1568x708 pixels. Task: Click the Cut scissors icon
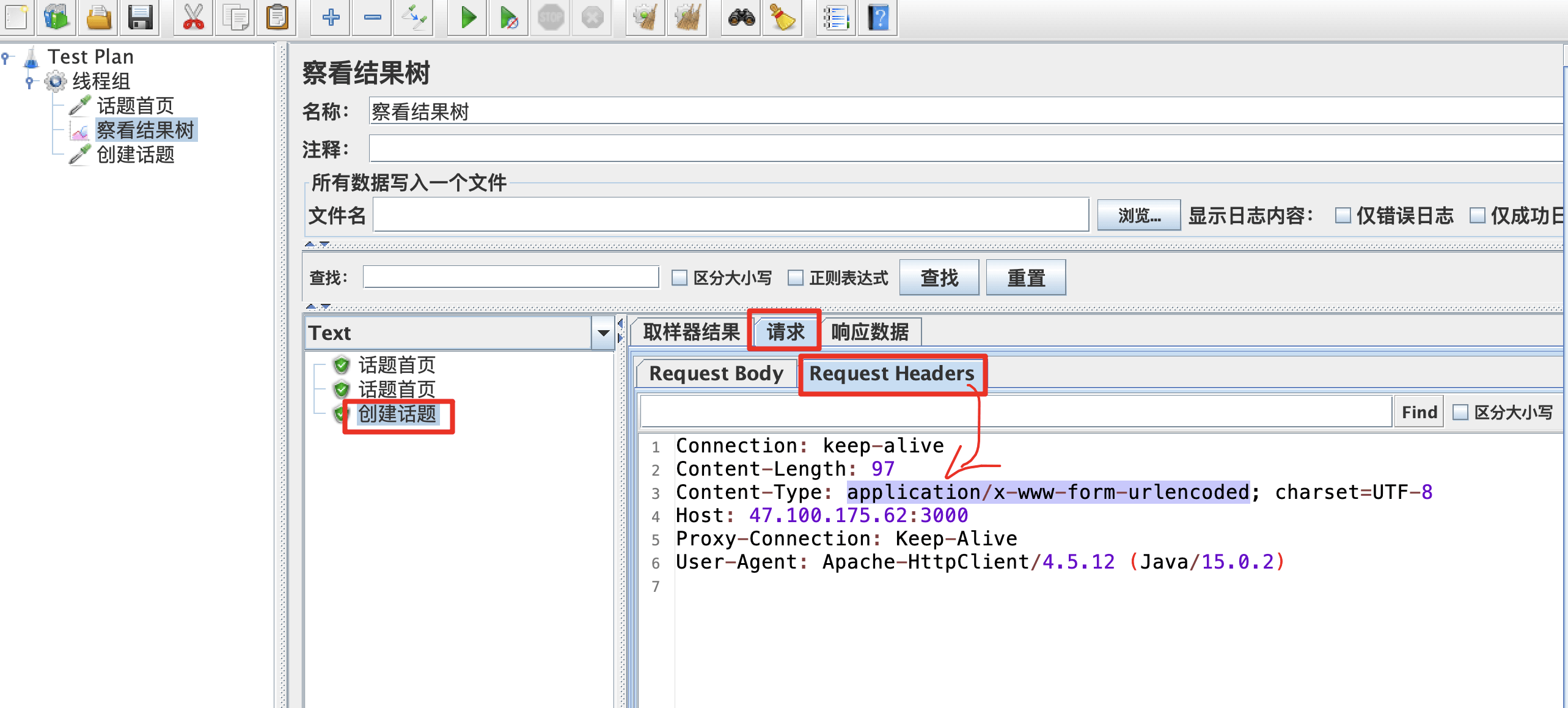pos(193,18)
